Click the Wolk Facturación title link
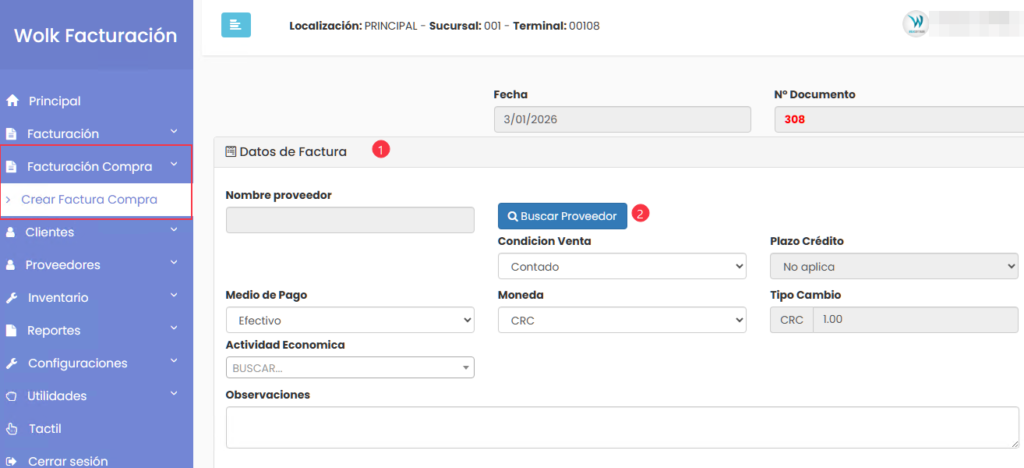The width and height of the screenshot is (1024, 468). (x=95, y=36)
